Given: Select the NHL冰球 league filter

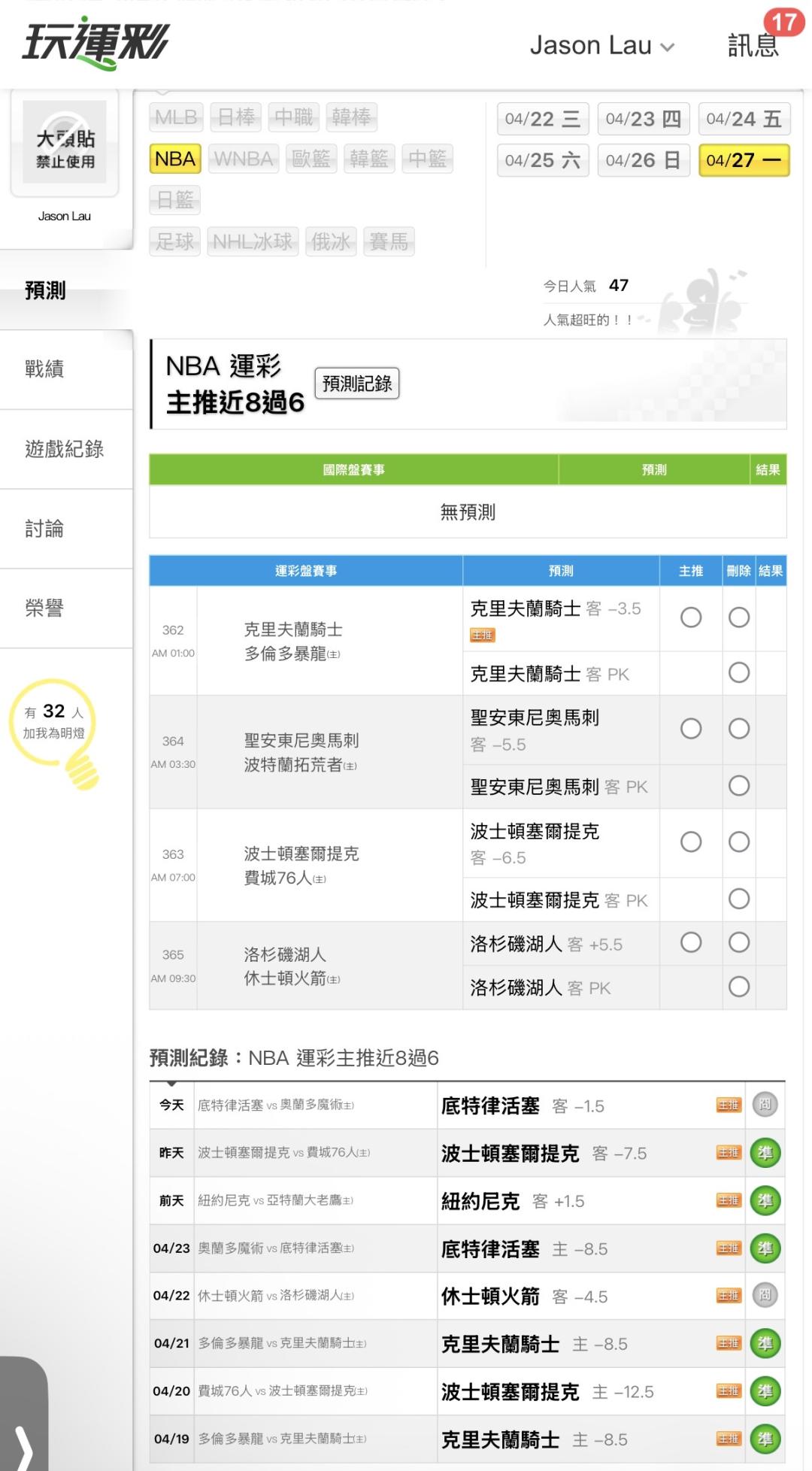Looking at the screenshot, I should [x=253, y=241].
